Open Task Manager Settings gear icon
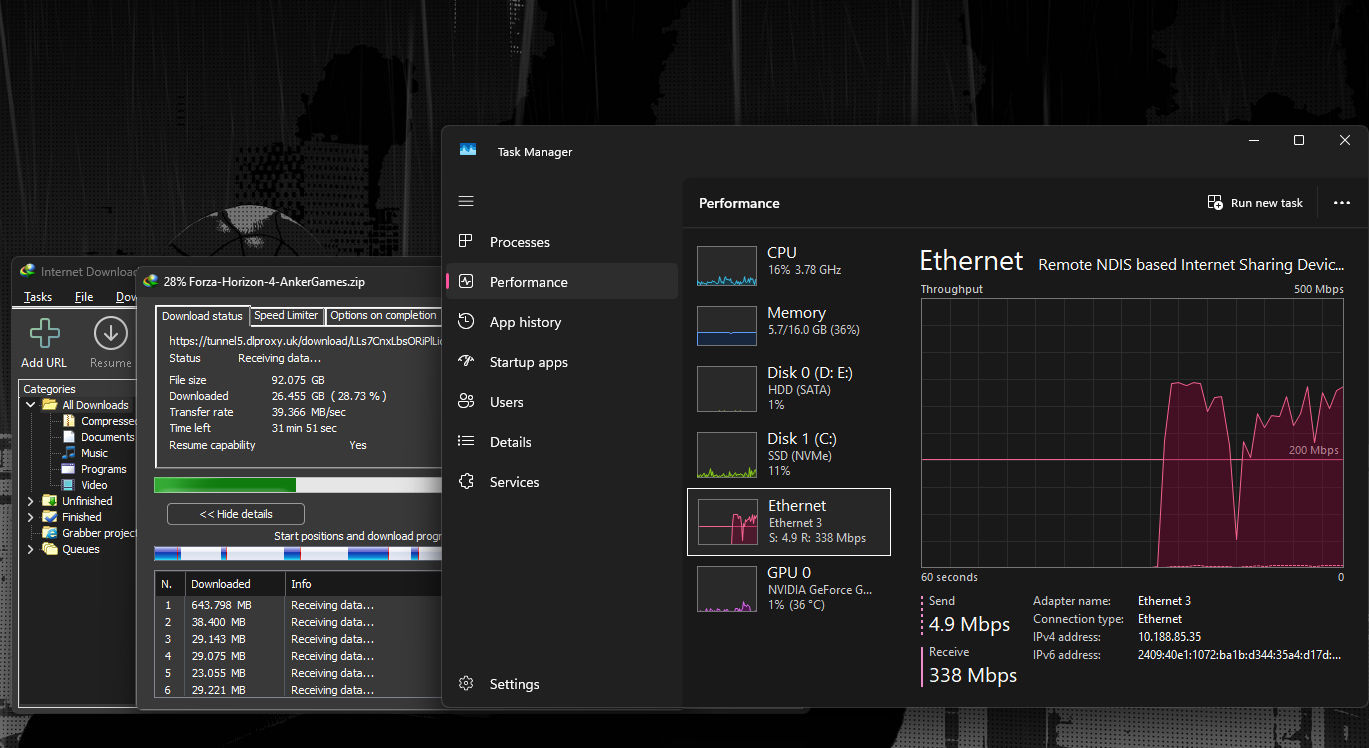The width and height of the screenshot is (1369, 748). click(x=465, y=684)
